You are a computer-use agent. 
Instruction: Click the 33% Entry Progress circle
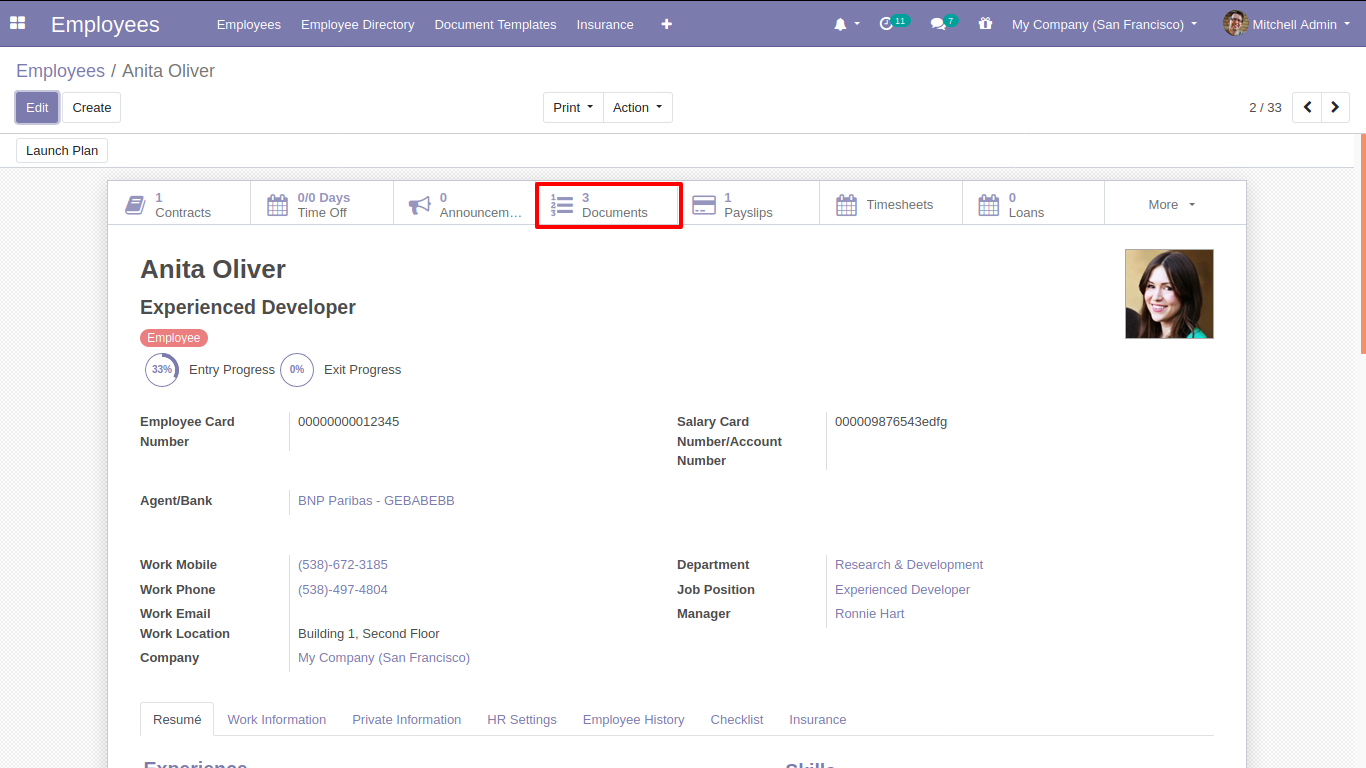click(x=162, y=369)
